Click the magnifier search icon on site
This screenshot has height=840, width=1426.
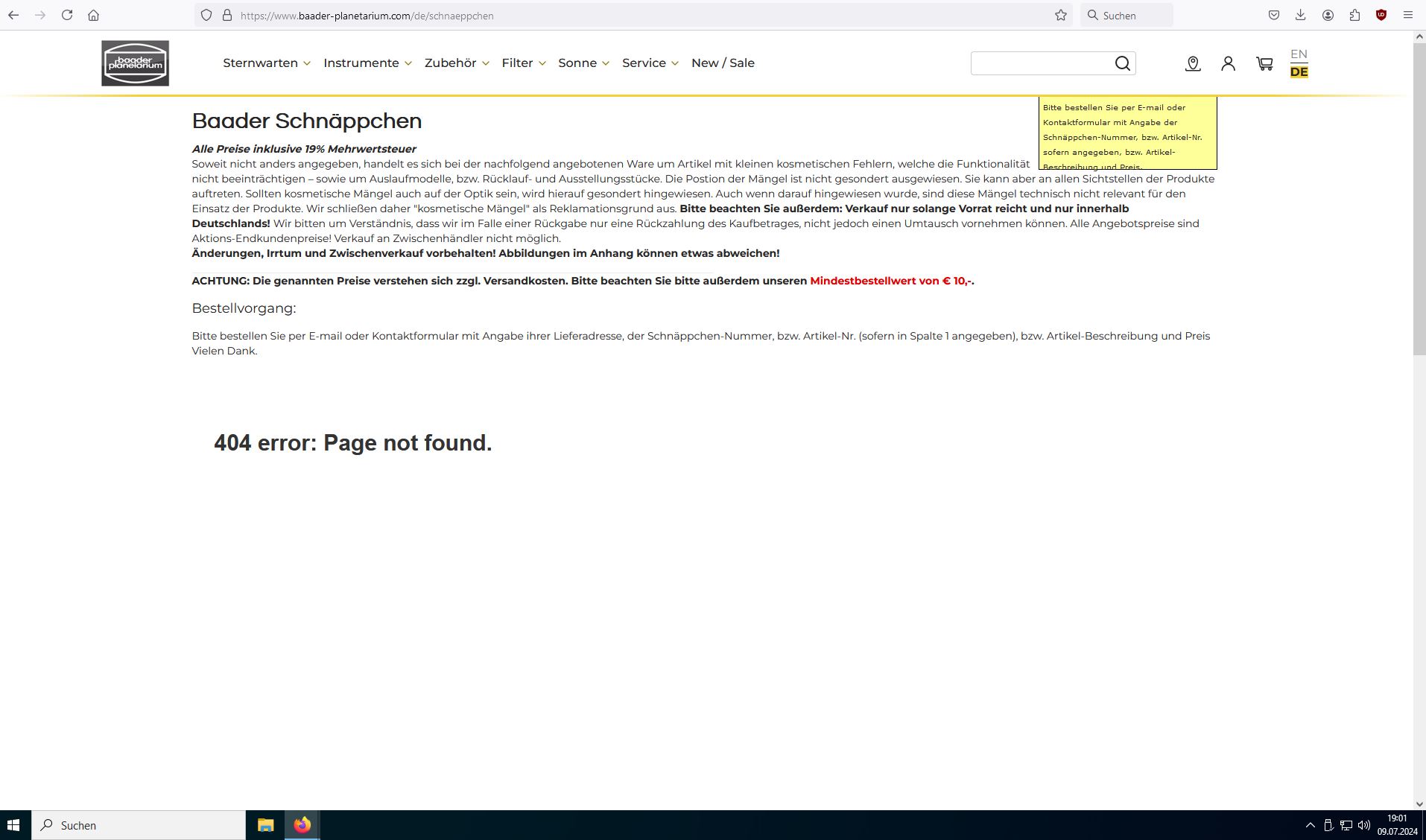(1123, 63)
